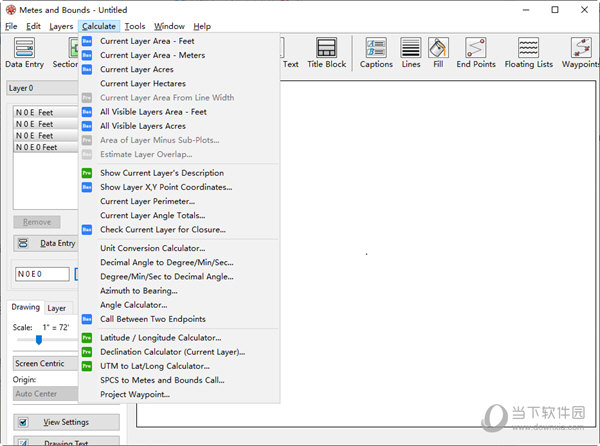Click the Remove button
Screen dimensions: 600x446
[37, 222]
